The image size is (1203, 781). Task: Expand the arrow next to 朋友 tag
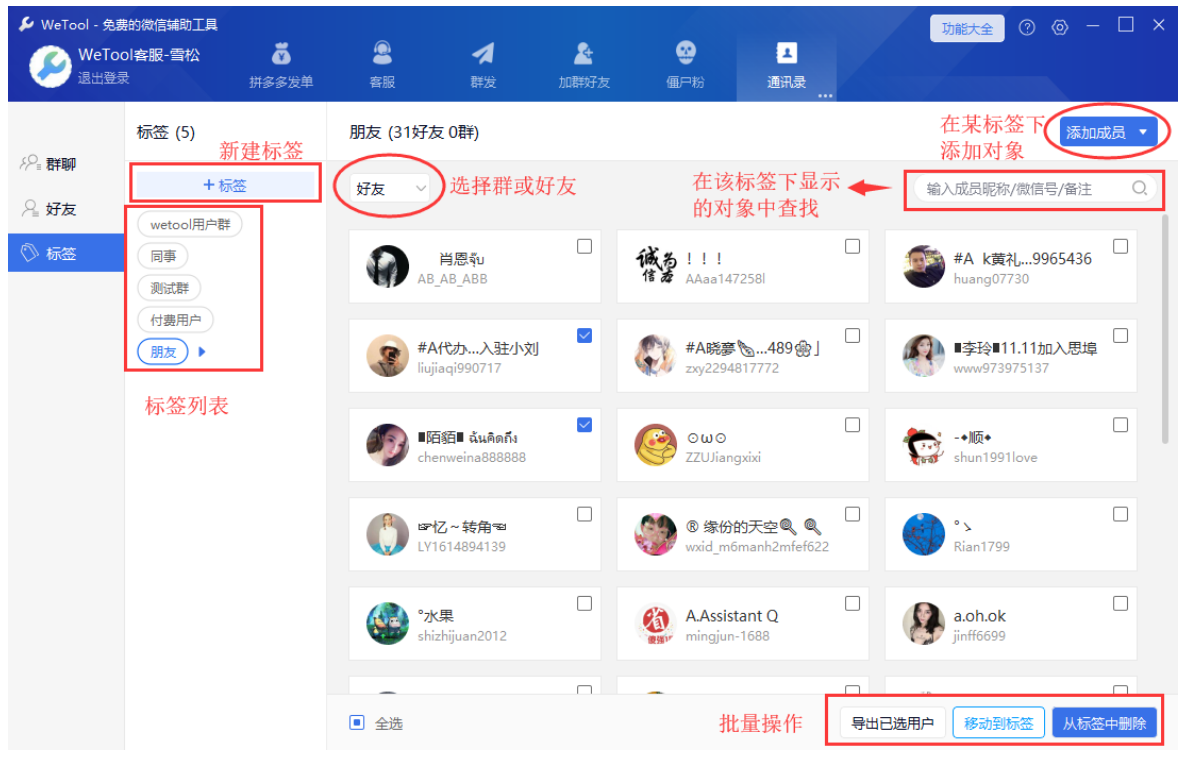point(202,352)
